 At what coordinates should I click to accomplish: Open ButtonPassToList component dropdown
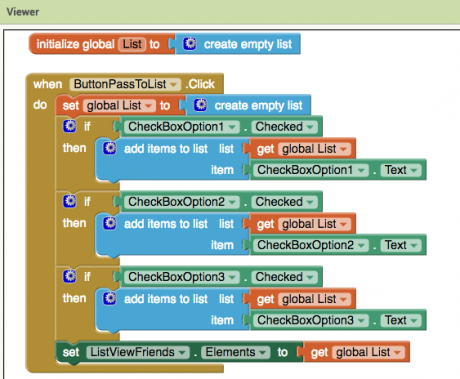pos(125,84)
